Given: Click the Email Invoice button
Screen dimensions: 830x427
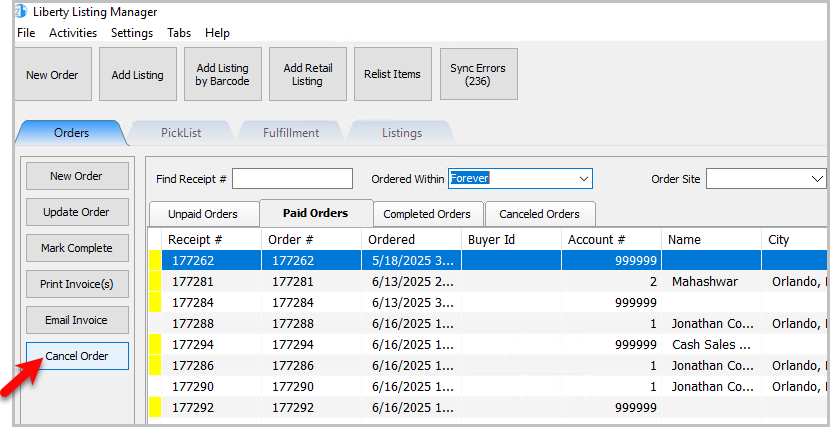Looking at the screenshot, I should tap(77, 320).
